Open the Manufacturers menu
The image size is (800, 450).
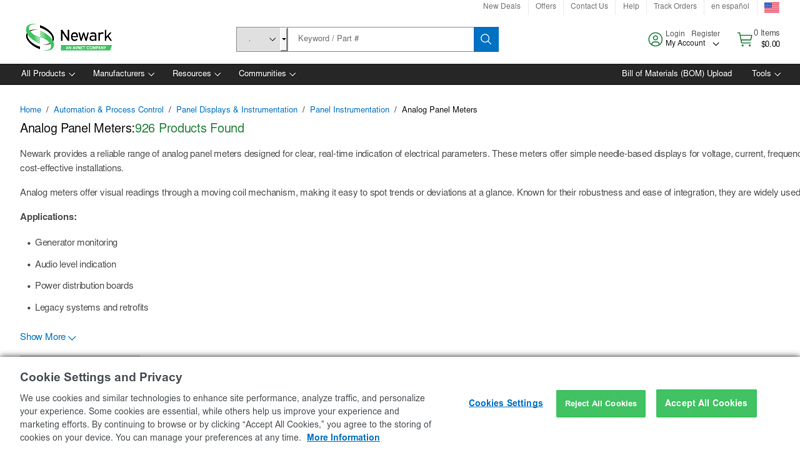pos(123,74)
